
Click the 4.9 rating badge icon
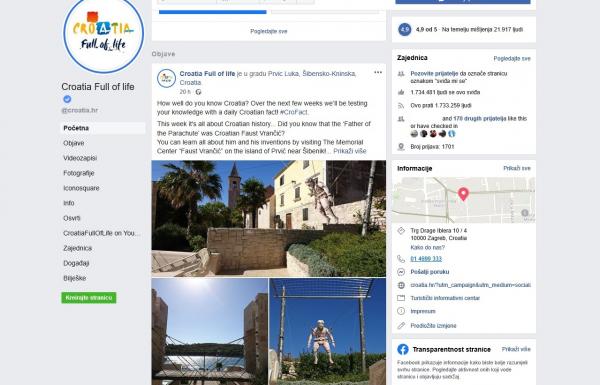pyautogui.click(x=404, y=29)
